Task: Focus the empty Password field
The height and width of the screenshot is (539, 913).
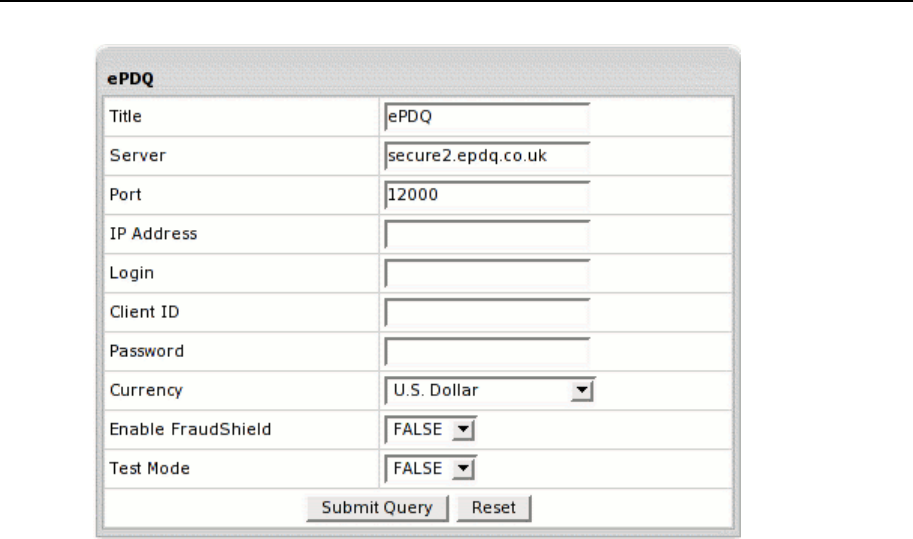Action: point(487,351)
